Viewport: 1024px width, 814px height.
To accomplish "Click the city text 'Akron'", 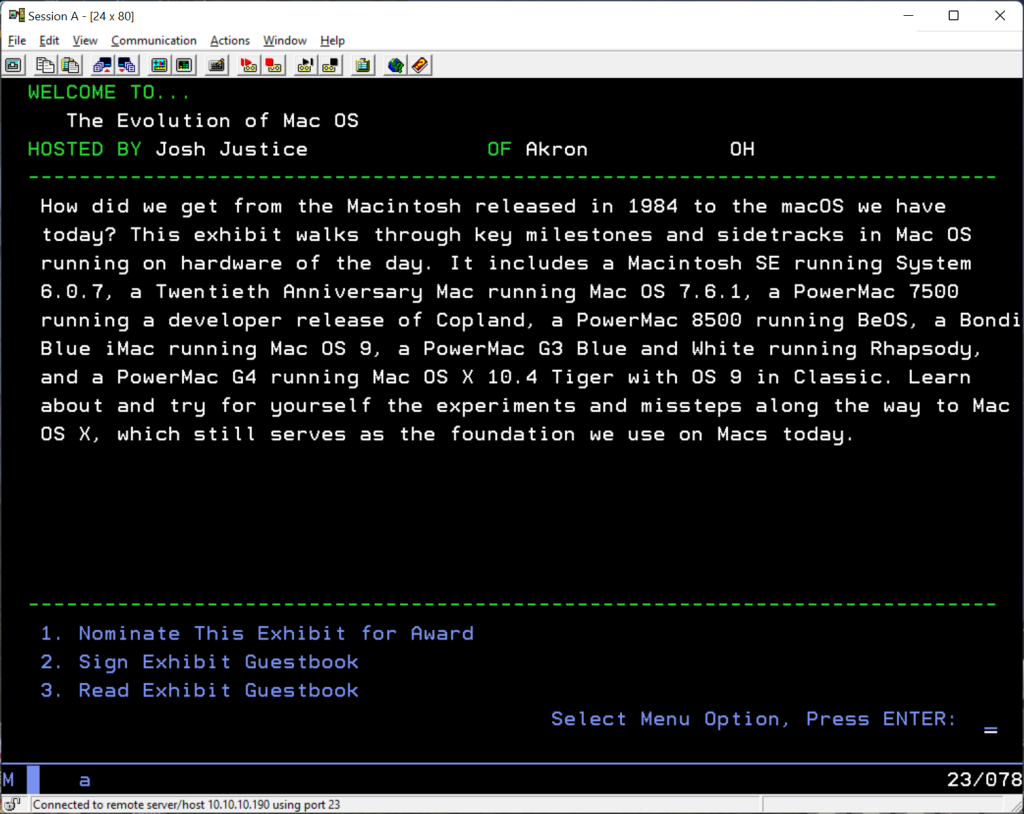I will pyautogui.click(x=556, y=150).
